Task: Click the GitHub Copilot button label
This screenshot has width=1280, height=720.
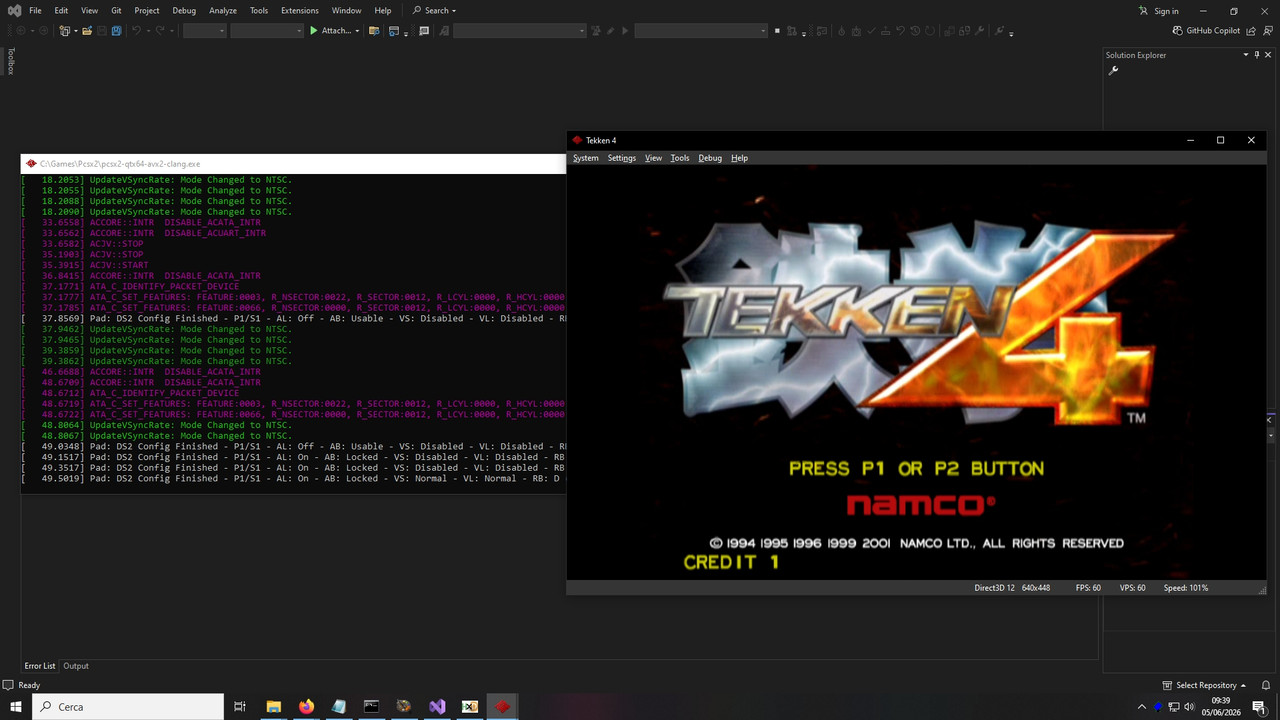Action: pos(1213,31)
